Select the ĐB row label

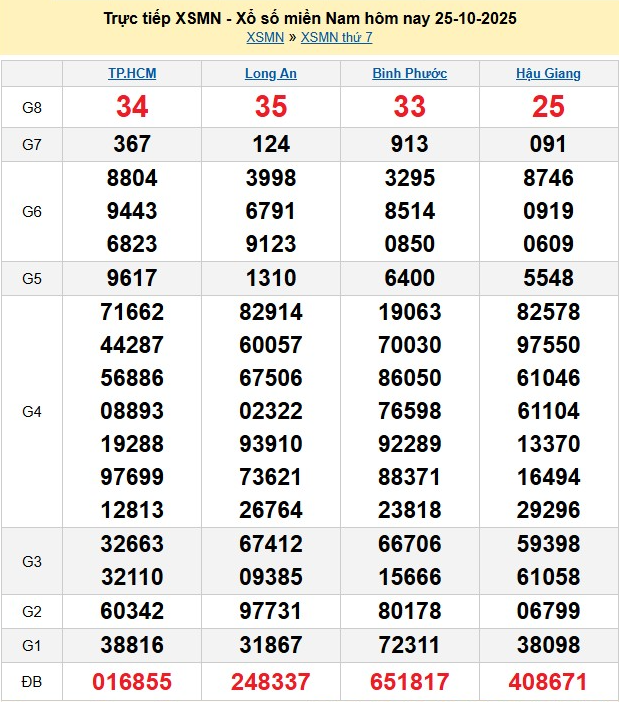click(32, 682)
